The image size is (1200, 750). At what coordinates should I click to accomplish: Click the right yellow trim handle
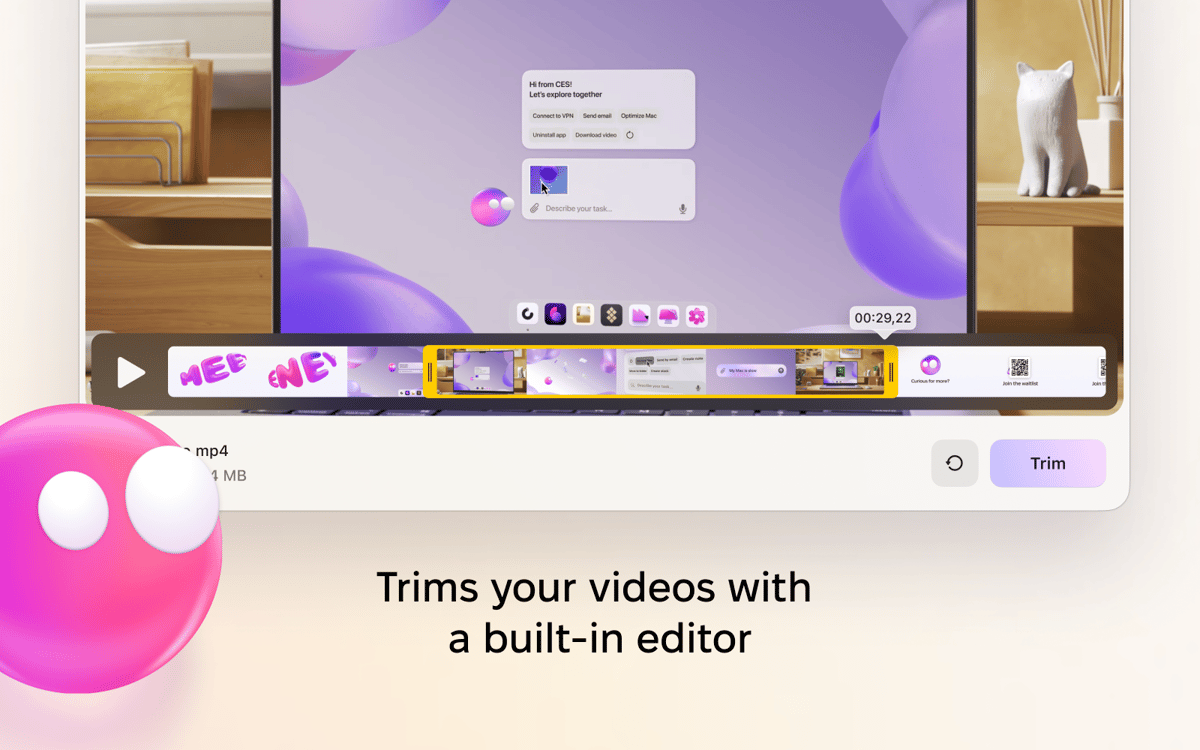pos(891,372)
